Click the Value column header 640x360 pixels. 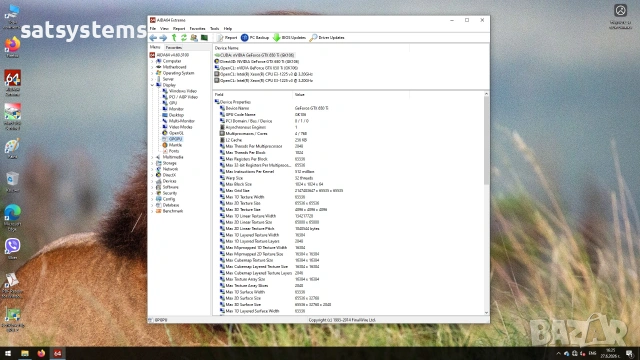point(351,95)
